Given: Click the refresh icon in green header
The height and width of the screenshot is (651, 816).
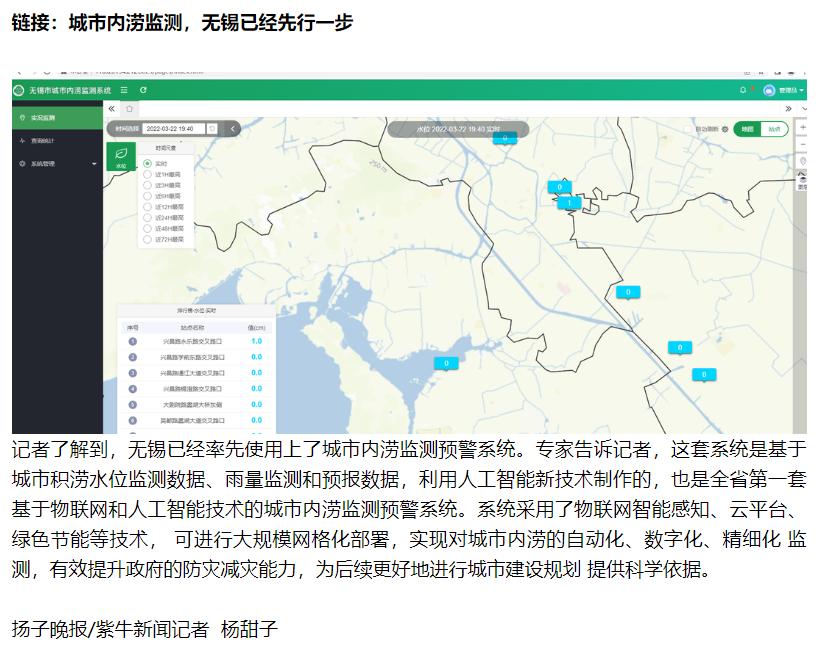Looking at the screenshot, I should tap(143, 90).
